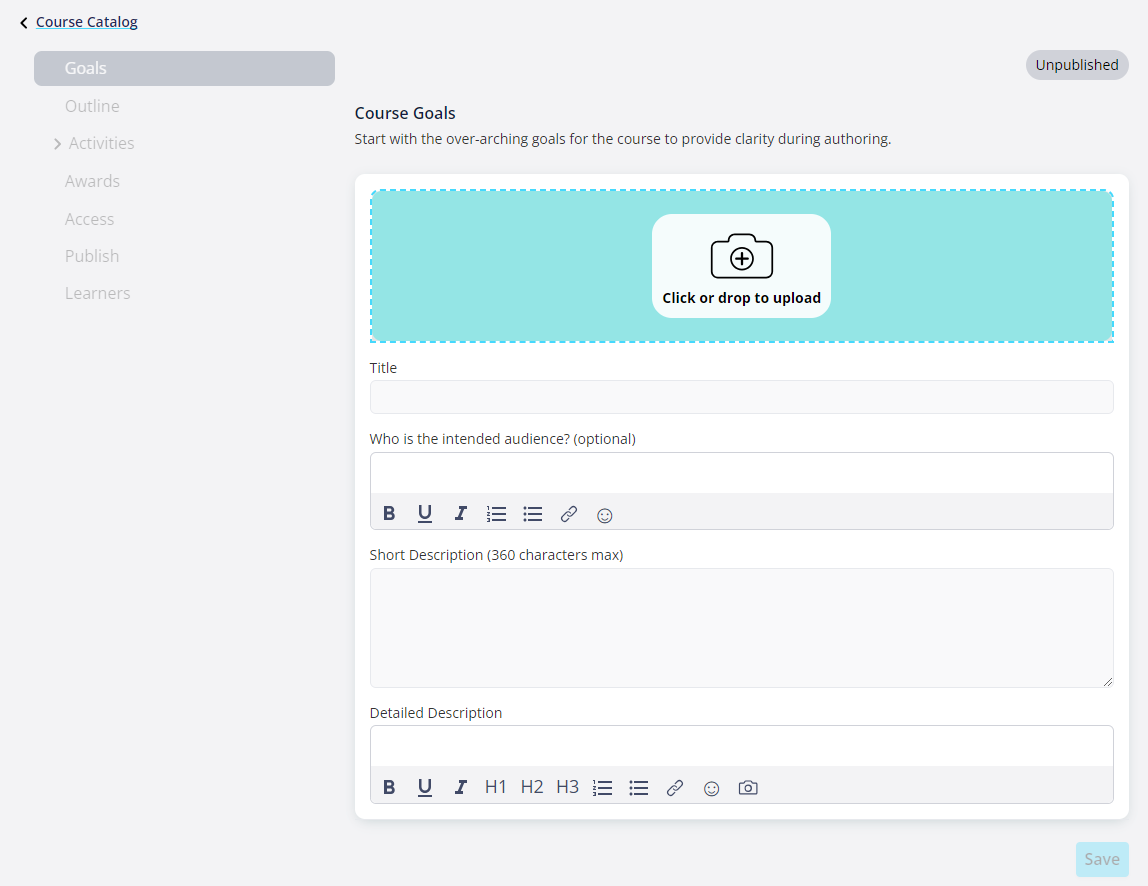
Task: Apply H3 heading in Detailed Description
Action: click(567, 787)
